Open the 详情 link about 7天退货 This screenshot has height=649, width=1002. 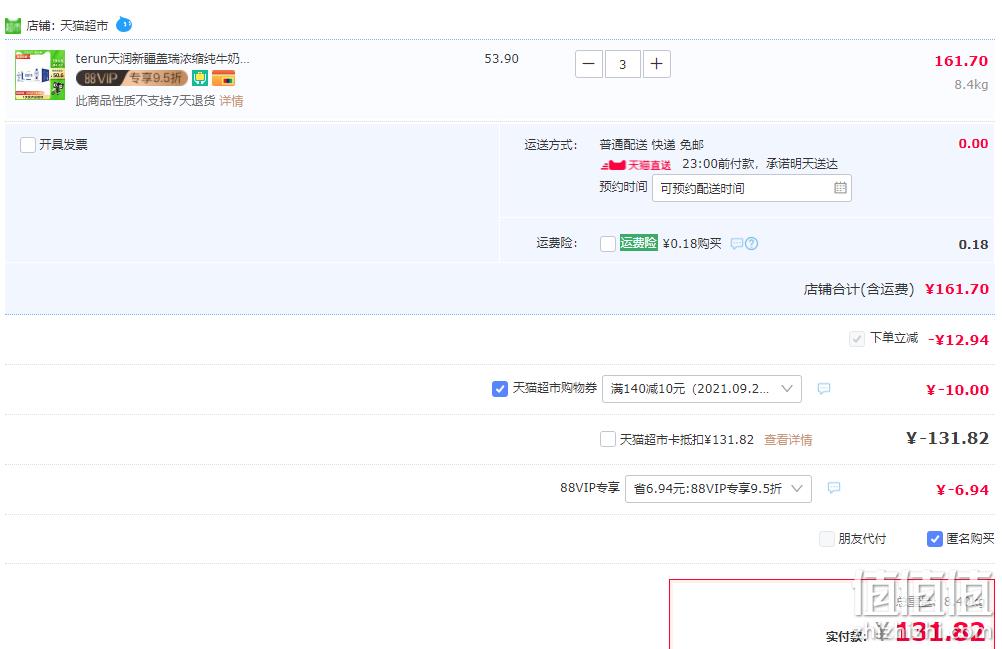point(231,101)
